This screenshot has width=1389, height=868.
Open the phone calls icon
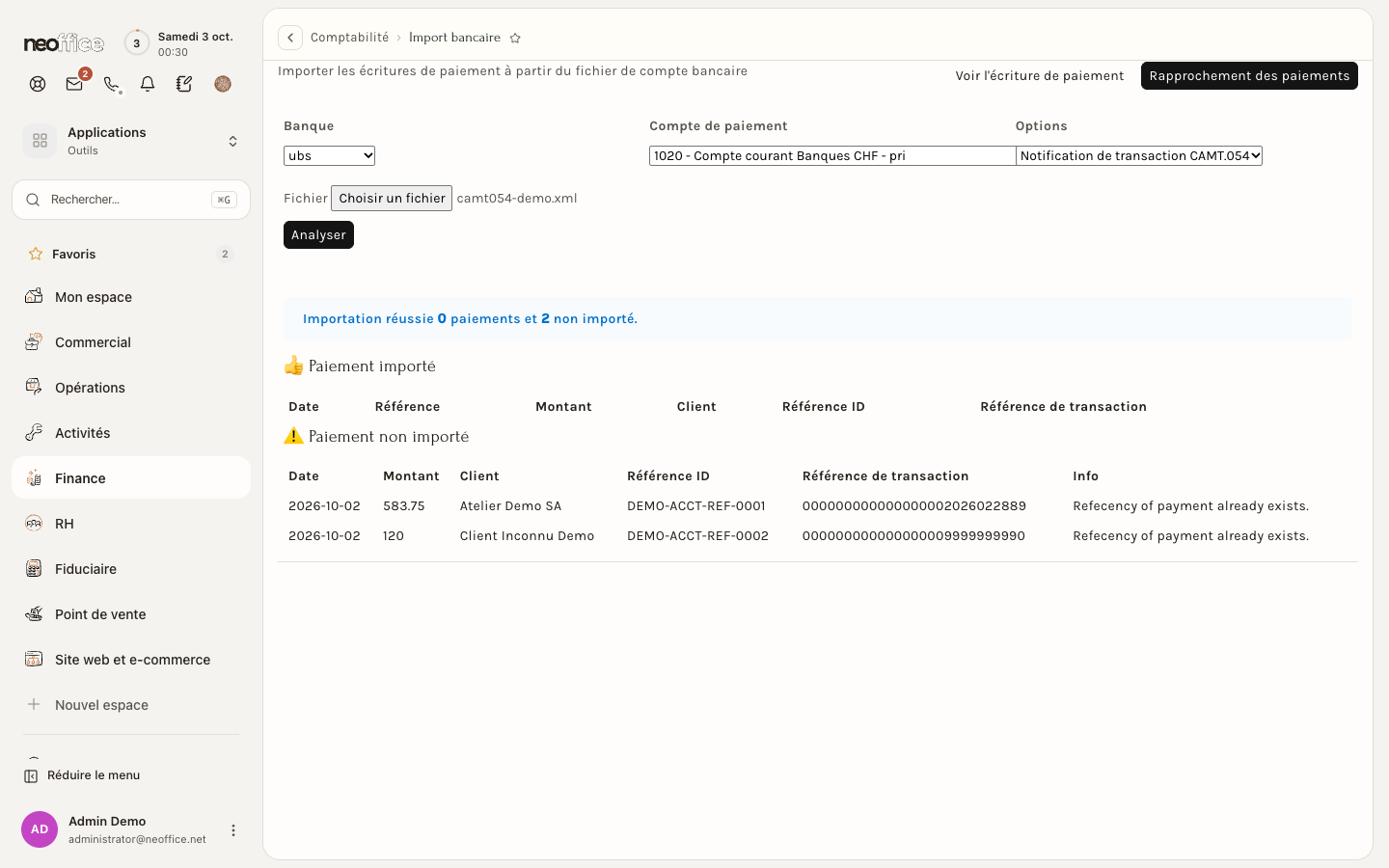point(111,84)
